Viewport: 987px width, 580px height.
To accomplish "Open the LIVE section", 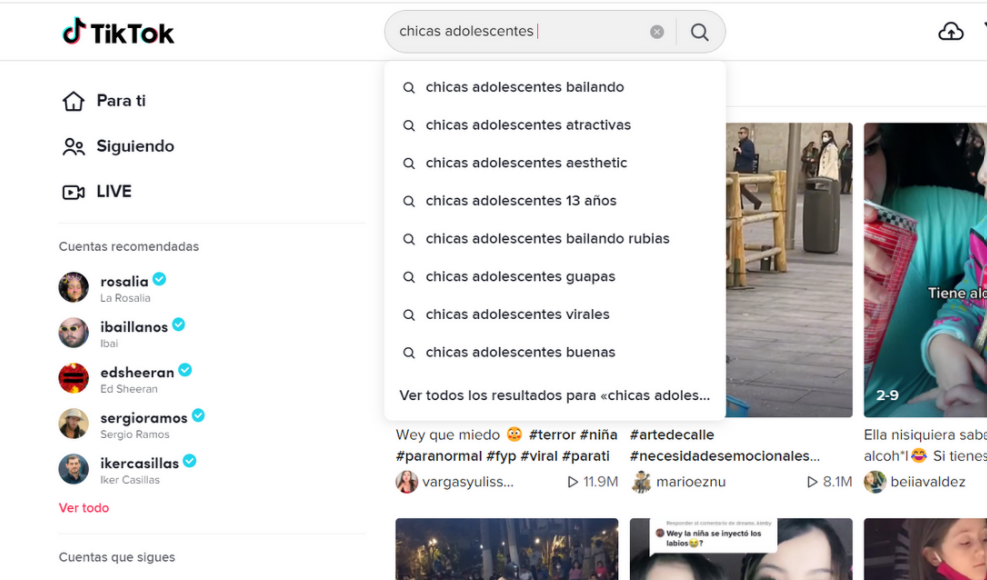I will point(97,191).
